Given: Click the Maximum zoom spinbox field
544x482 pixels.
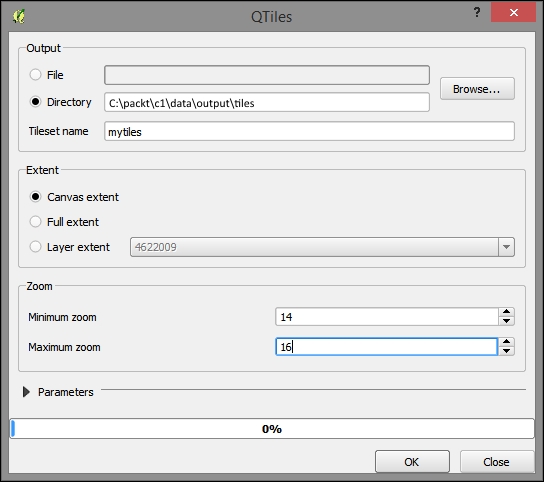Looking at the screenshot, I should click(x=387, y=347).
